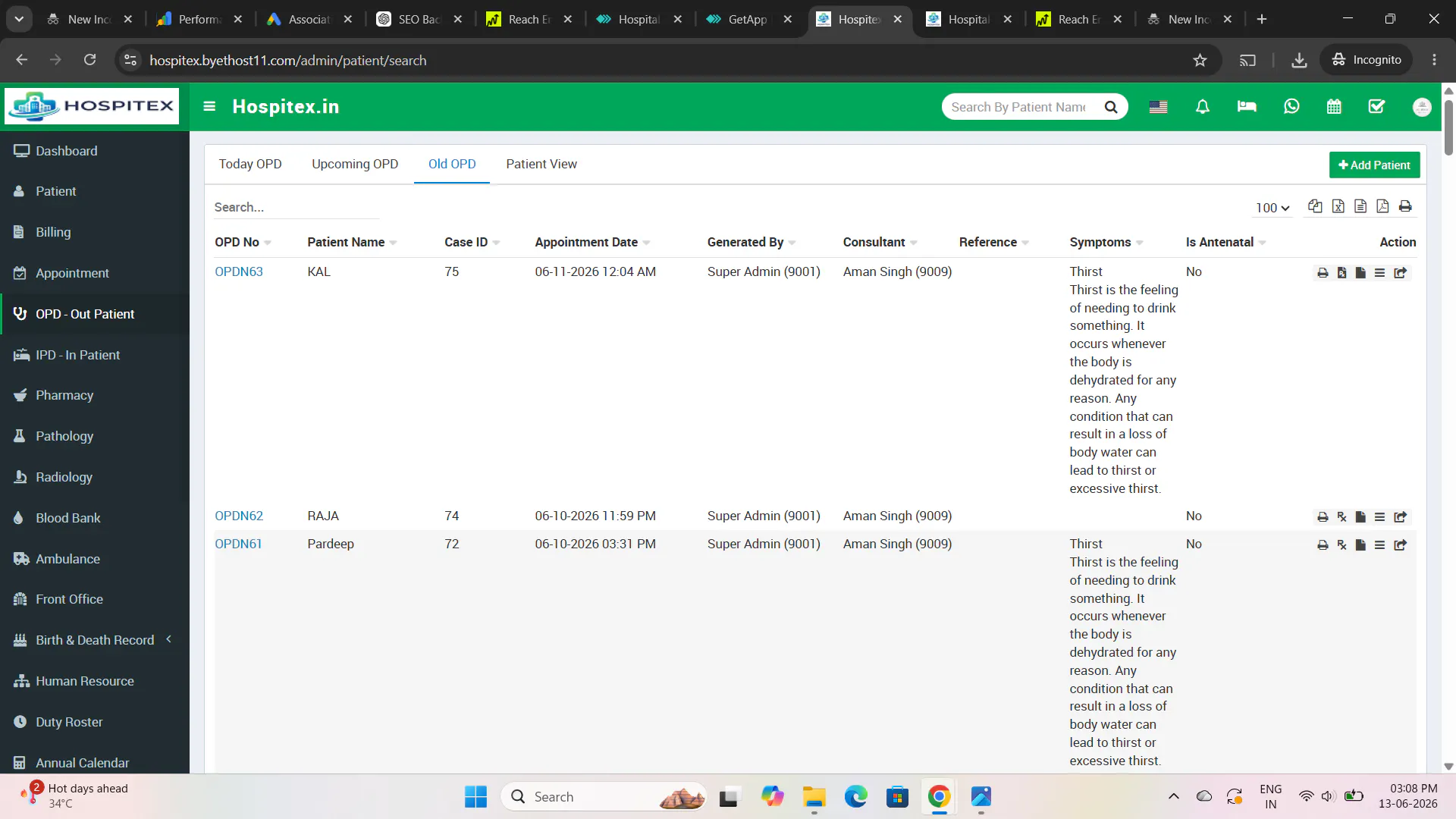Show details list icon for OPDN61
The width and height of the screenshot is (1456, 819).
tap(1379, 545)
